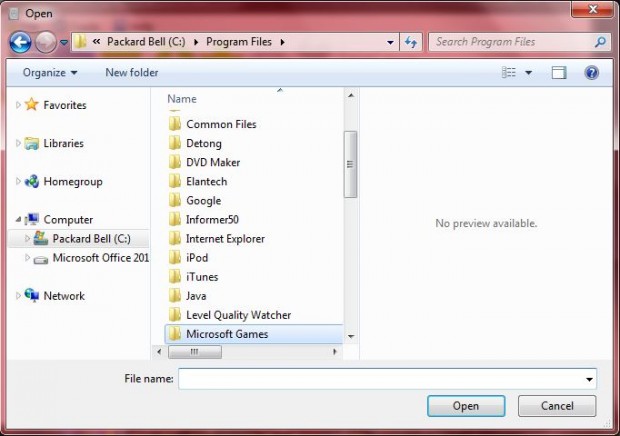620x436 pixels.
Task: Close the Open dialog window
Action: tap(592, 9)
